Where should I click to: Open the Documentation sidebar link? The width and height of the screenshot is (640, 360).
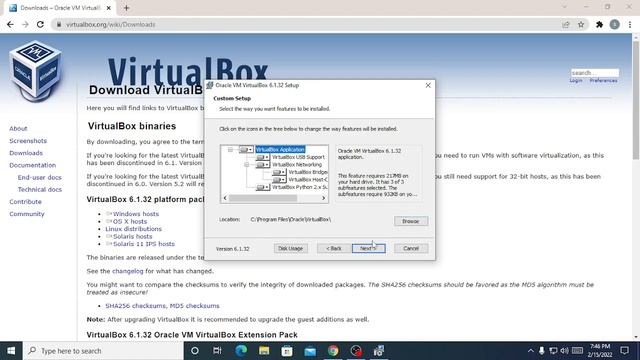pyautogui.click(x=33, y=165)
